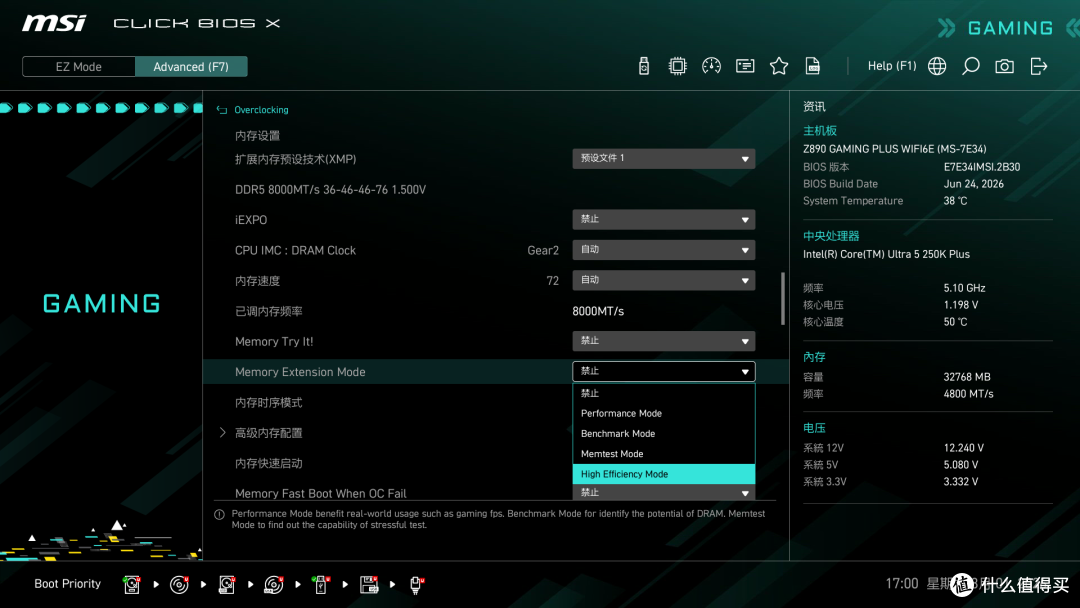Image resolution: width=1080 pixels, height=608 pixels.
Task: Open the M-Flash USB drive tool
Action: (x=643, y=66)
